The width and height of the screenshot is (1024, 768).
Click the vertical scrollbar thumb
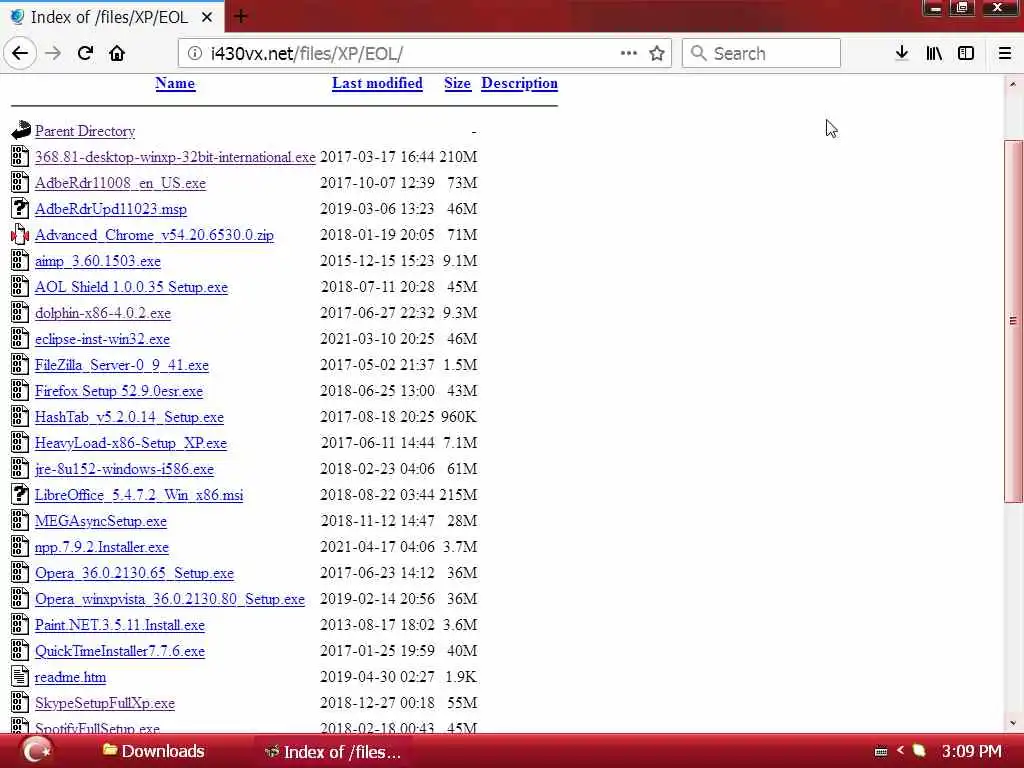coord(1013,321)
